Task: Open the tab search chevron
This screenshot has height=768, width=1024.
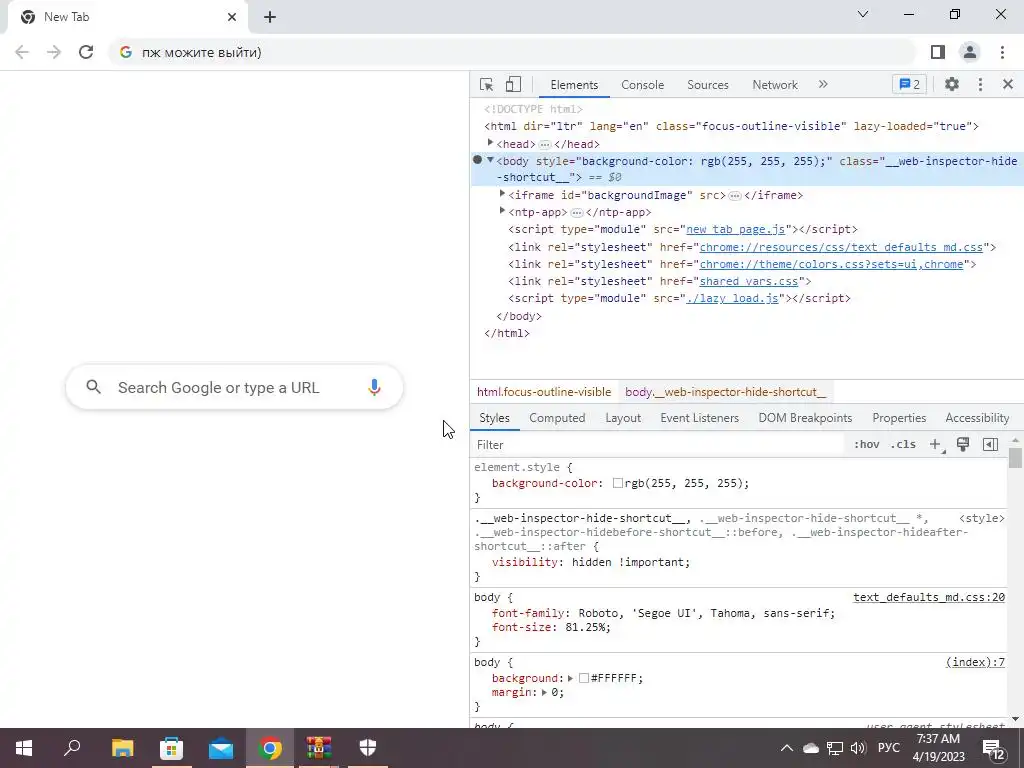Action: (x=863, y=14)
